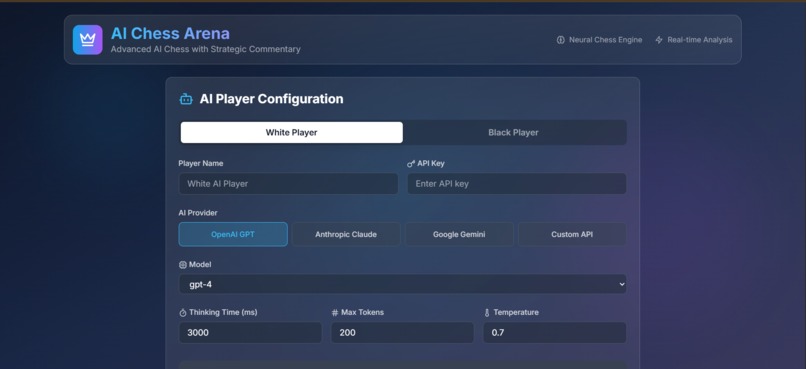Open the Model dropdown showing gpt-4

402,284
